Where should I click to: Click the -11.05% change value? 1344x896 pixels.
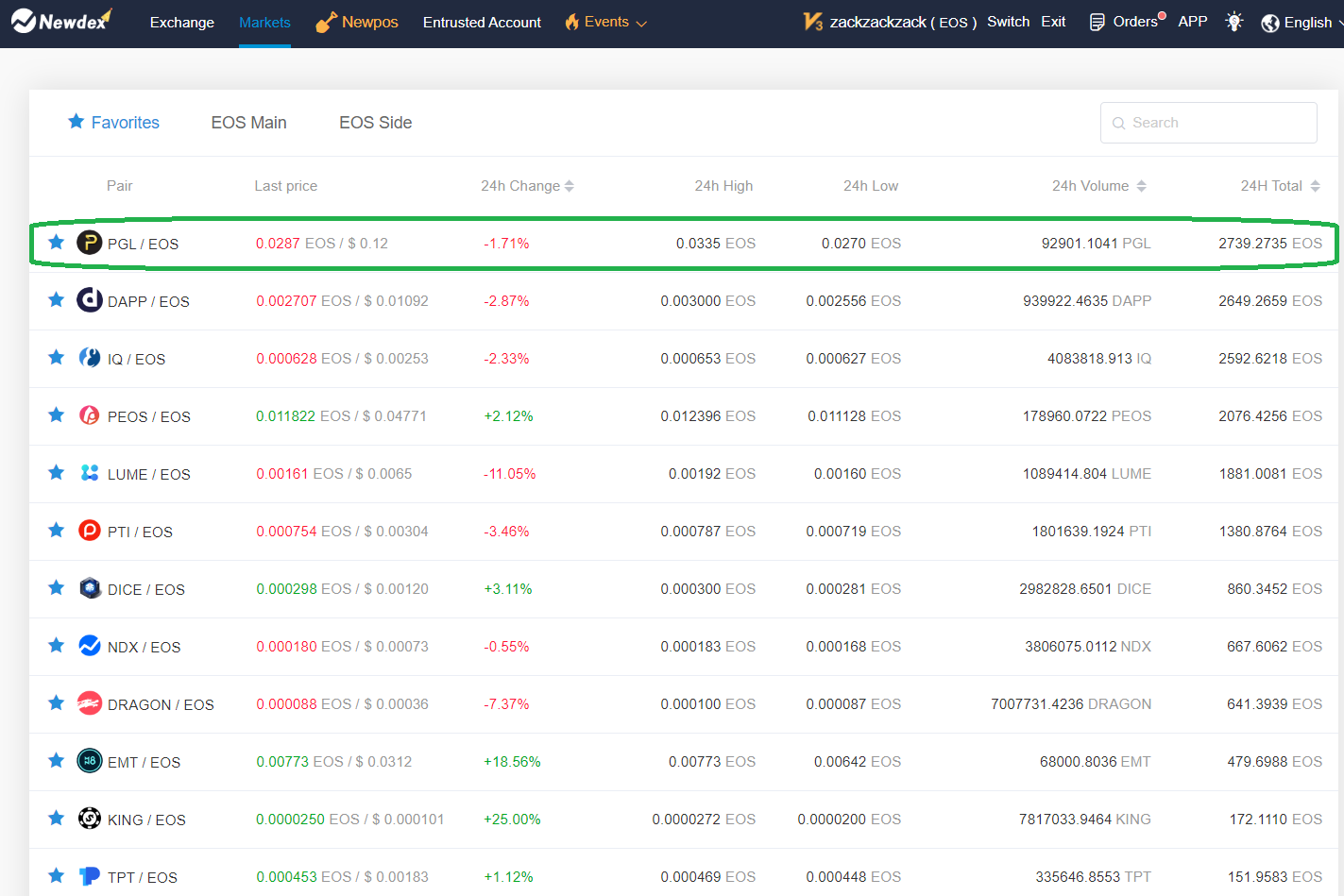pyautogui.click(x=509, y=474)
